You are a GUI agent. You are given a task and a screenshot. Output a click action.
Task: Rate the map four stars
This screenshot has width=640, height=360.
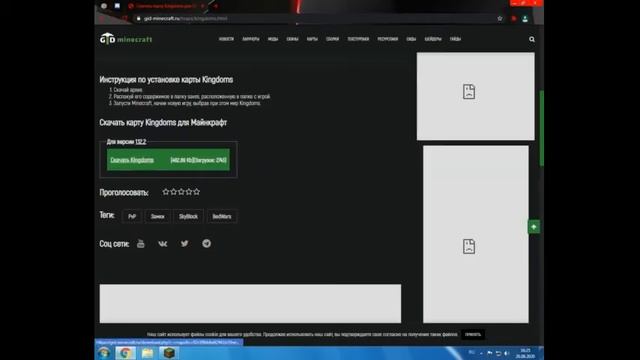(189, 191)
